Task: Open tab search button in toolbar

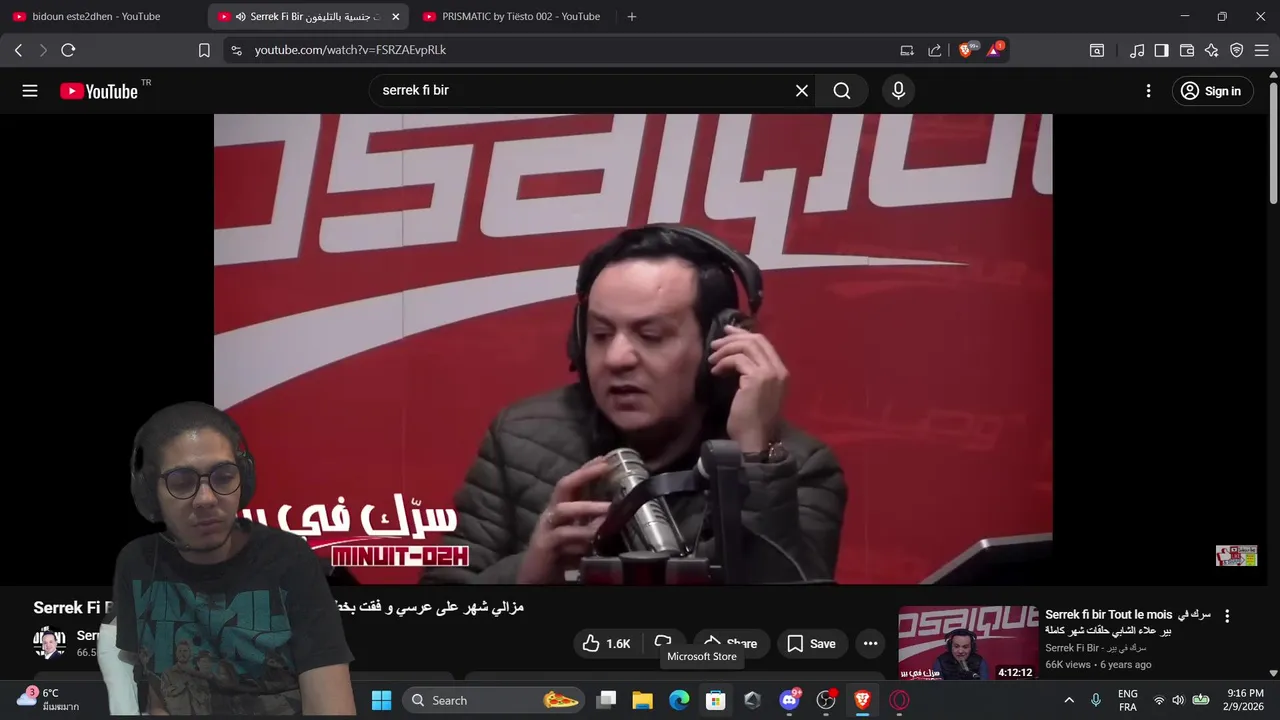Action: coord(1097,50)
